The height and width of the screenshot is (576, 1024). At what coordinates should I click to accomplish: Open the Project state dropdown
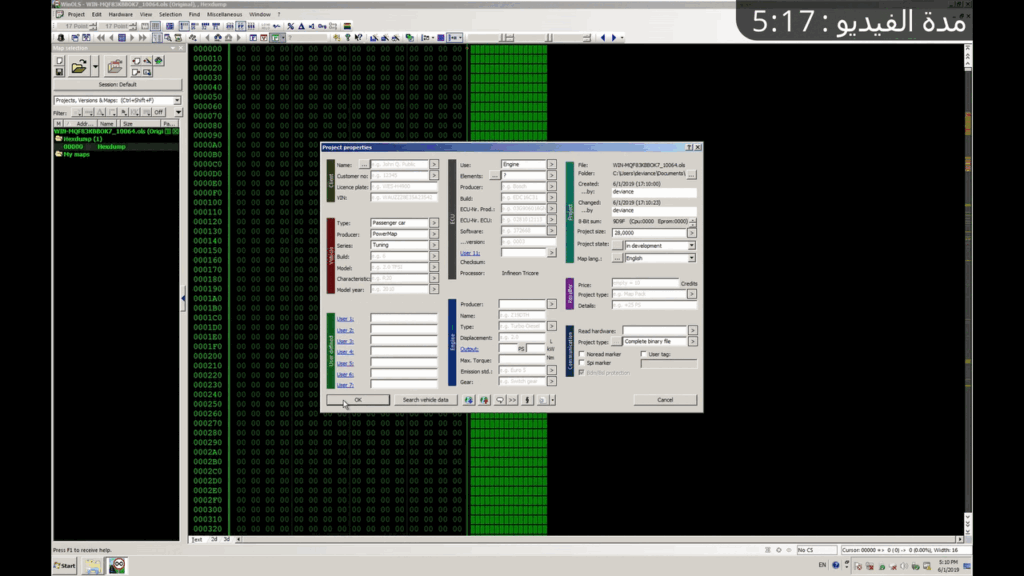click(x=691, y=245)
